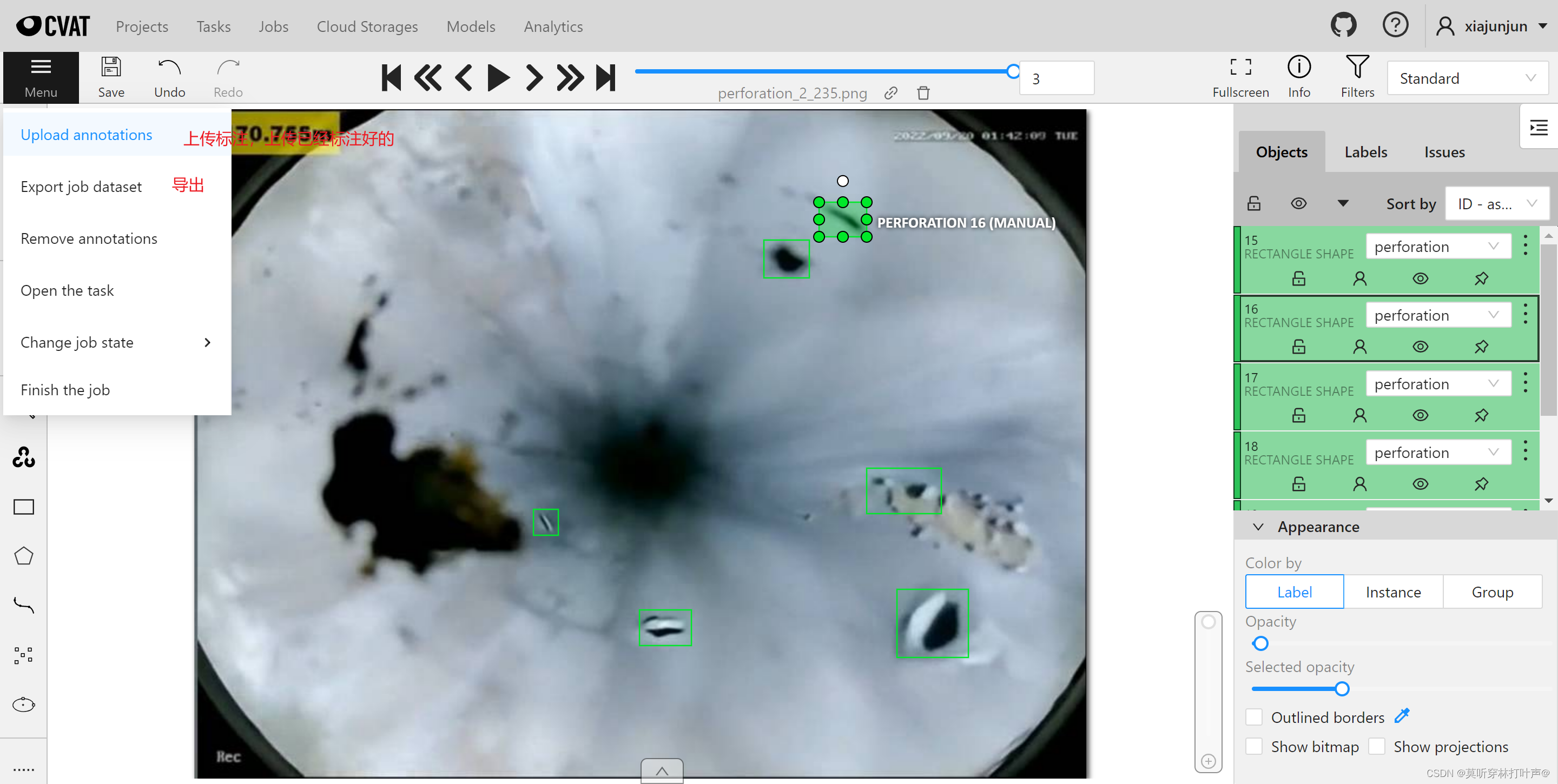Open the Standard workspace dropdown
1558x784 pixels.
(x=1467, y=78)
